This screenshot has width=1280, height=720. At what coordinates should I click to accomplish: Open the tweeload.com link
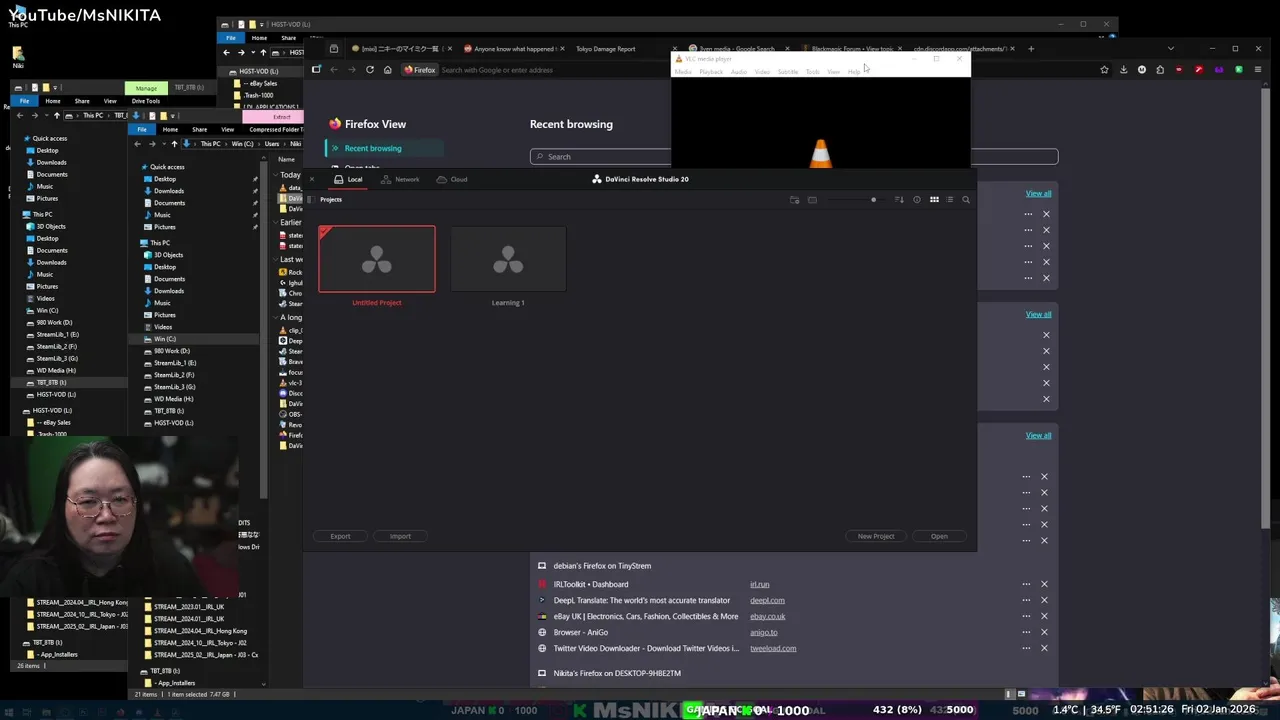point(773,648)
